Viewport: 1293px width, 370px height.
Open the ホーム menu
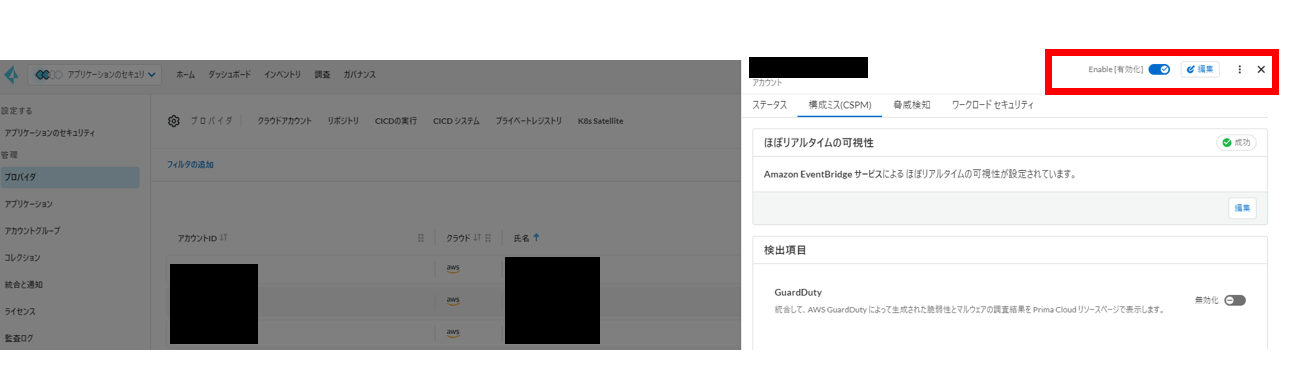(x=185, y=75)
